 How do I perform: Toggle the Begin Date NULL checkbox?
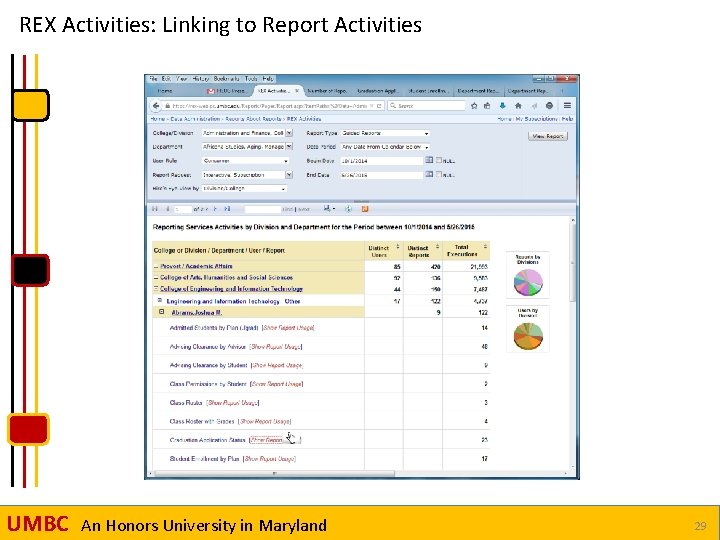439,160
